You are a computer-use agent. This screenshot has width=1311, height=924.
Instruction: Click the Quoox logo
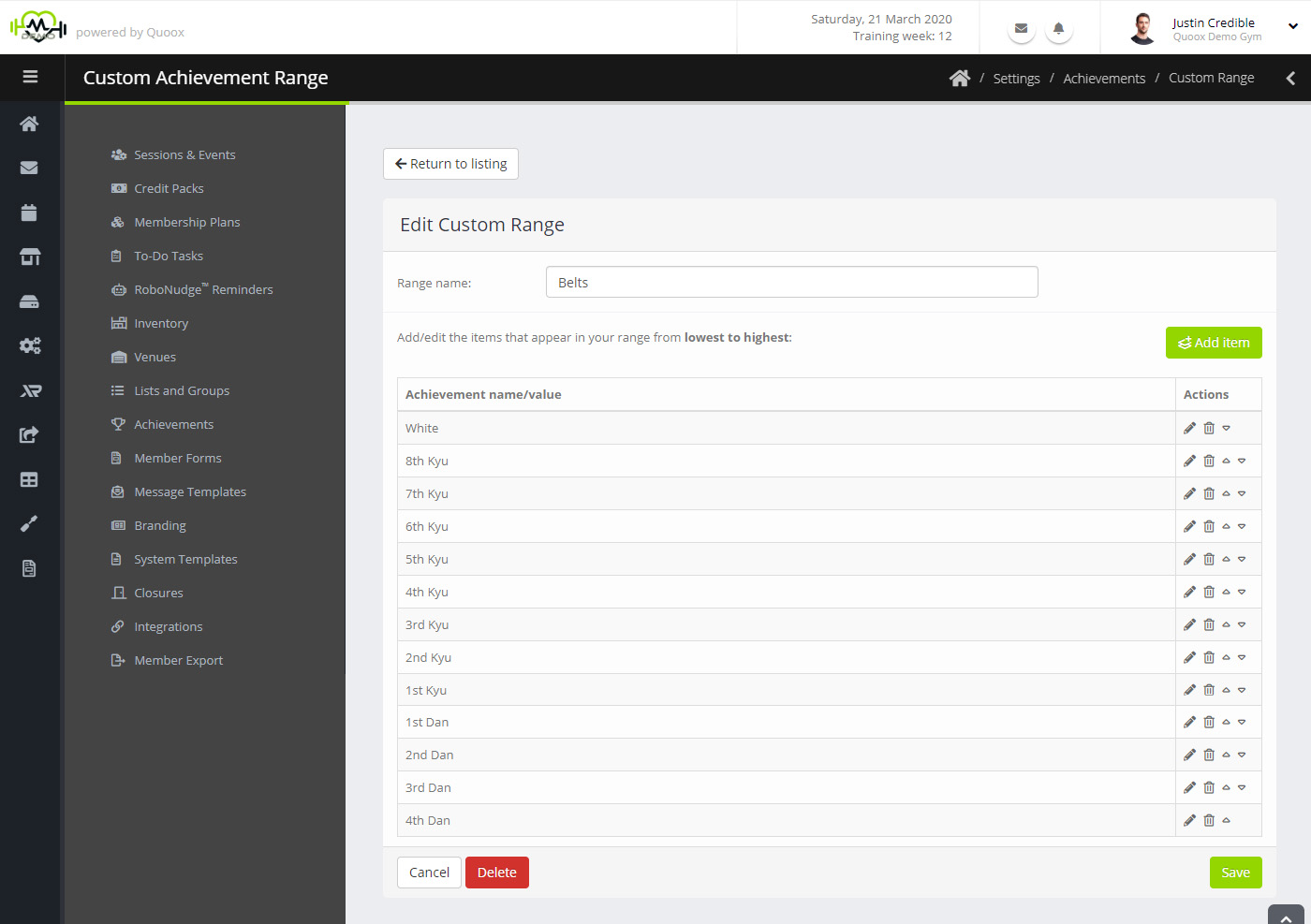38,26
